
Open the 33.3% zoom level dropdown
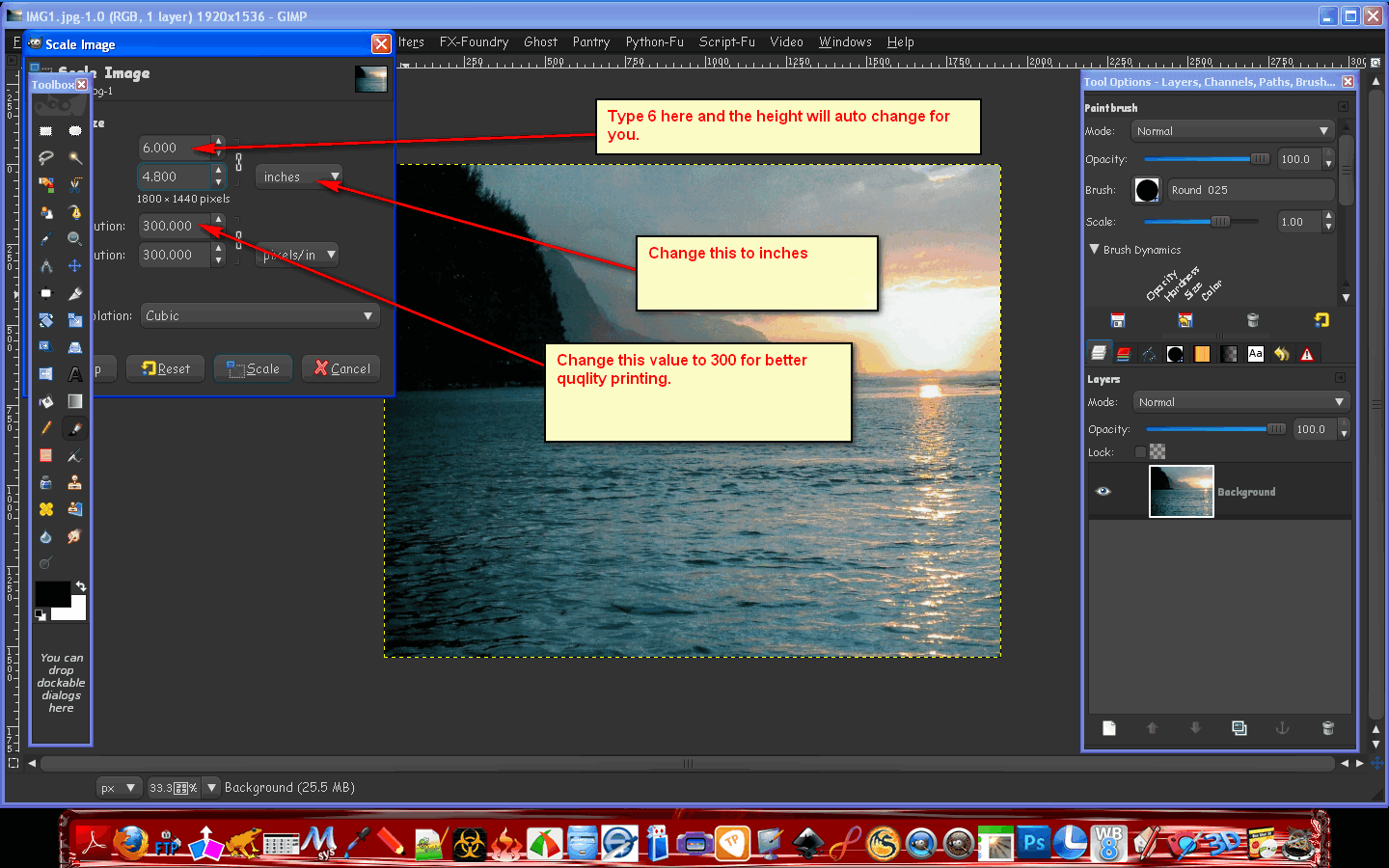tap(211, 787)
